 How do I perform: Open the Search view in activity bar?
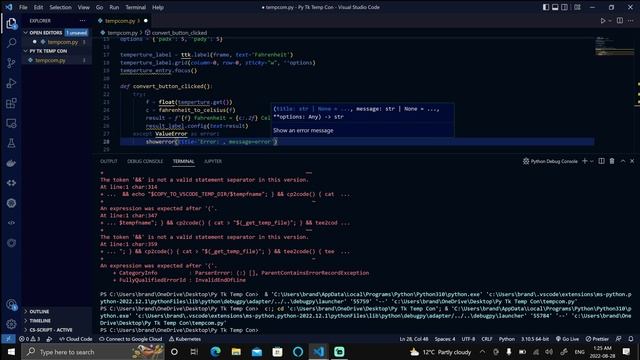[11, 42]
